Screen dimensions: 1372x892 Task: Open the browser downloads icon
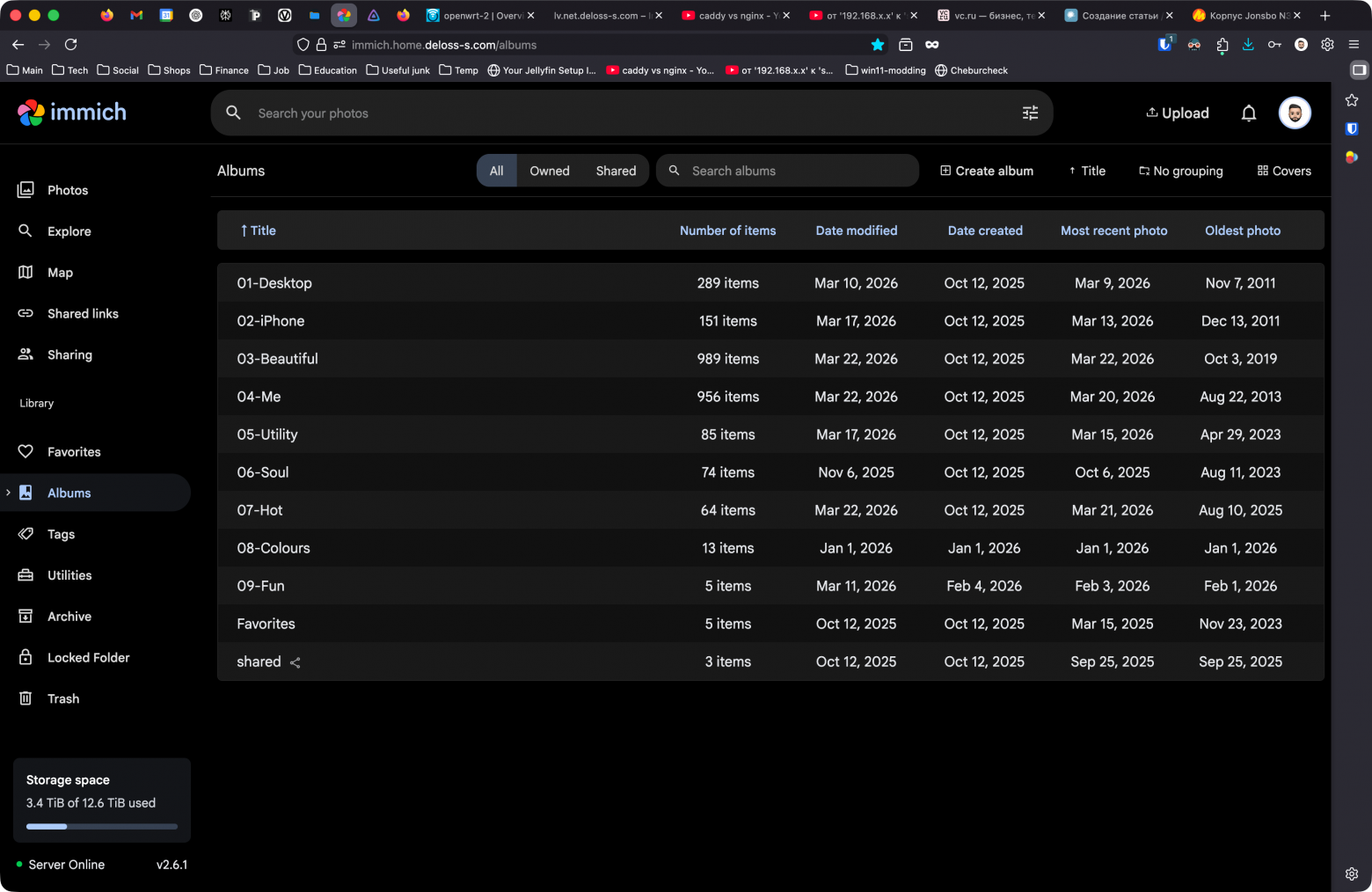tap(1248, 45)
